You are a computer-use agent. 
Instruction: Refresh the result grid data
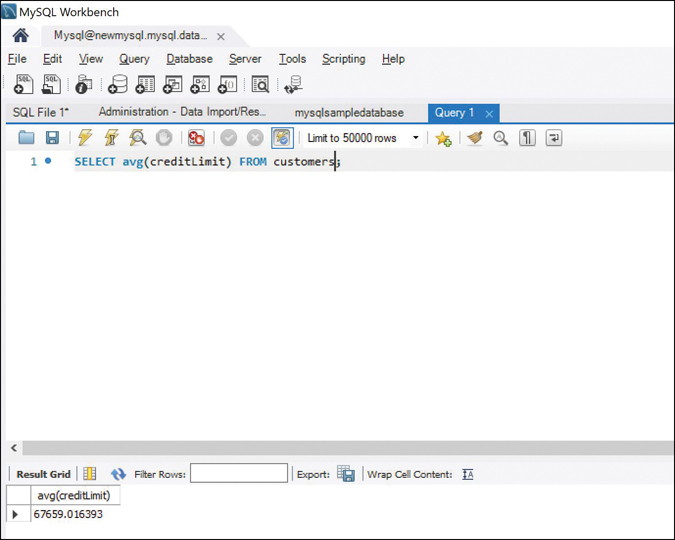(118, 474)
